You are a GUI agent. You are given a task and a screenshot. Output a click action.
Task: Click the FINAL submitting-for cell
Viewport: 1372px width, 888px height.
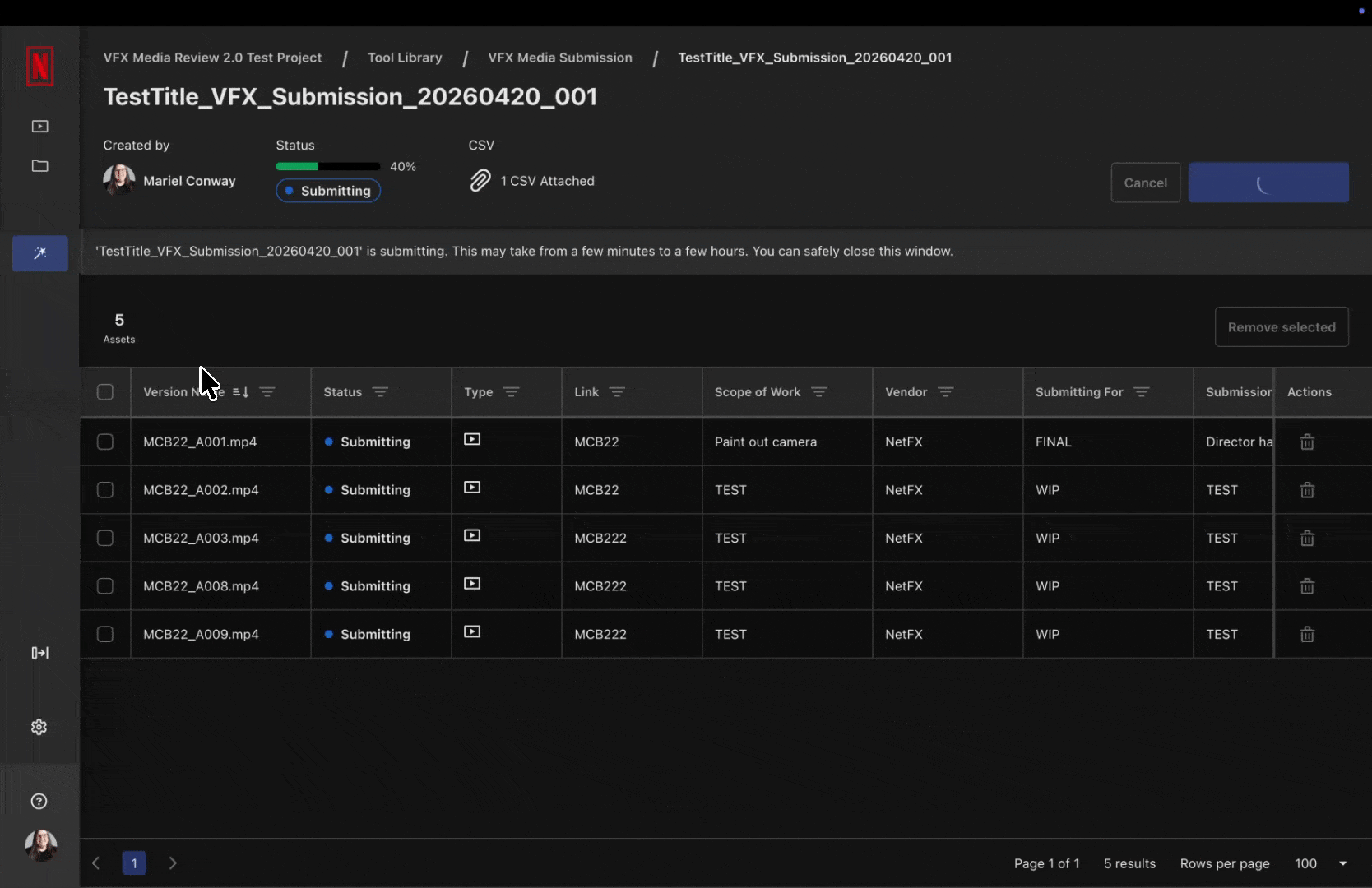[x=1054, y=442]
